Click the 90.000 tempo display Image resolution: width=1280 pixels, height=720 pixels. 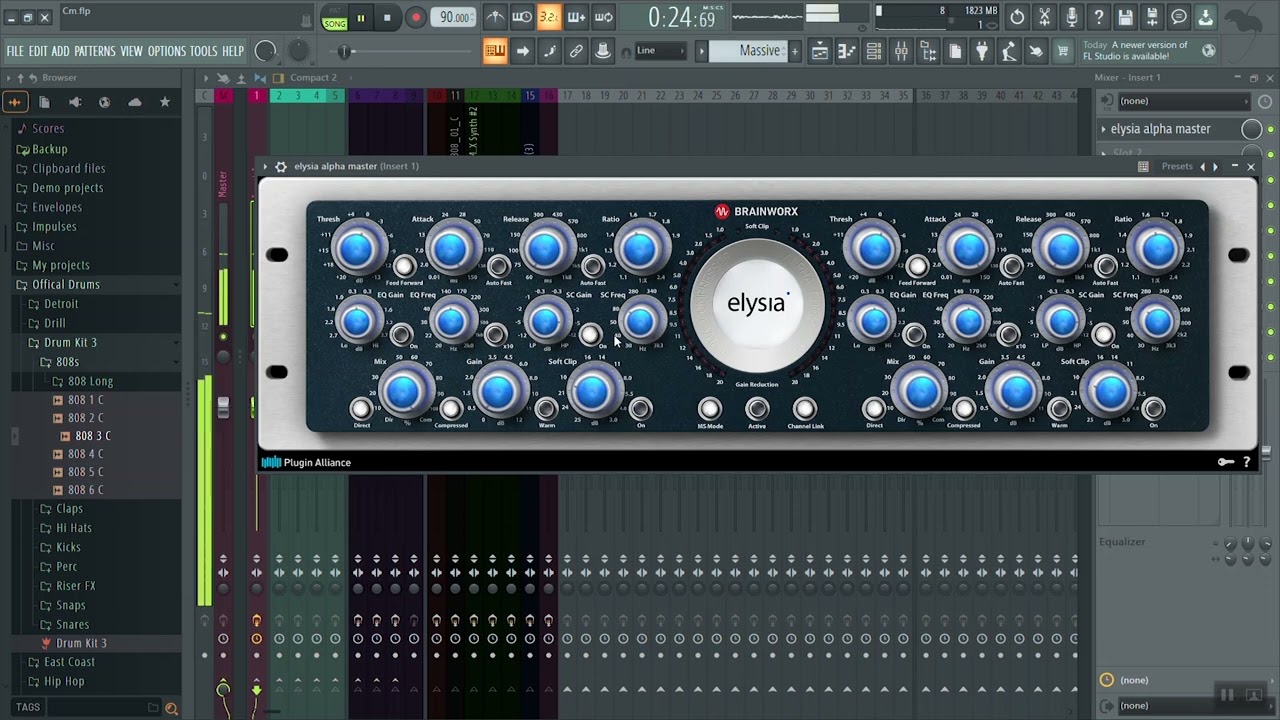(455, 17)
